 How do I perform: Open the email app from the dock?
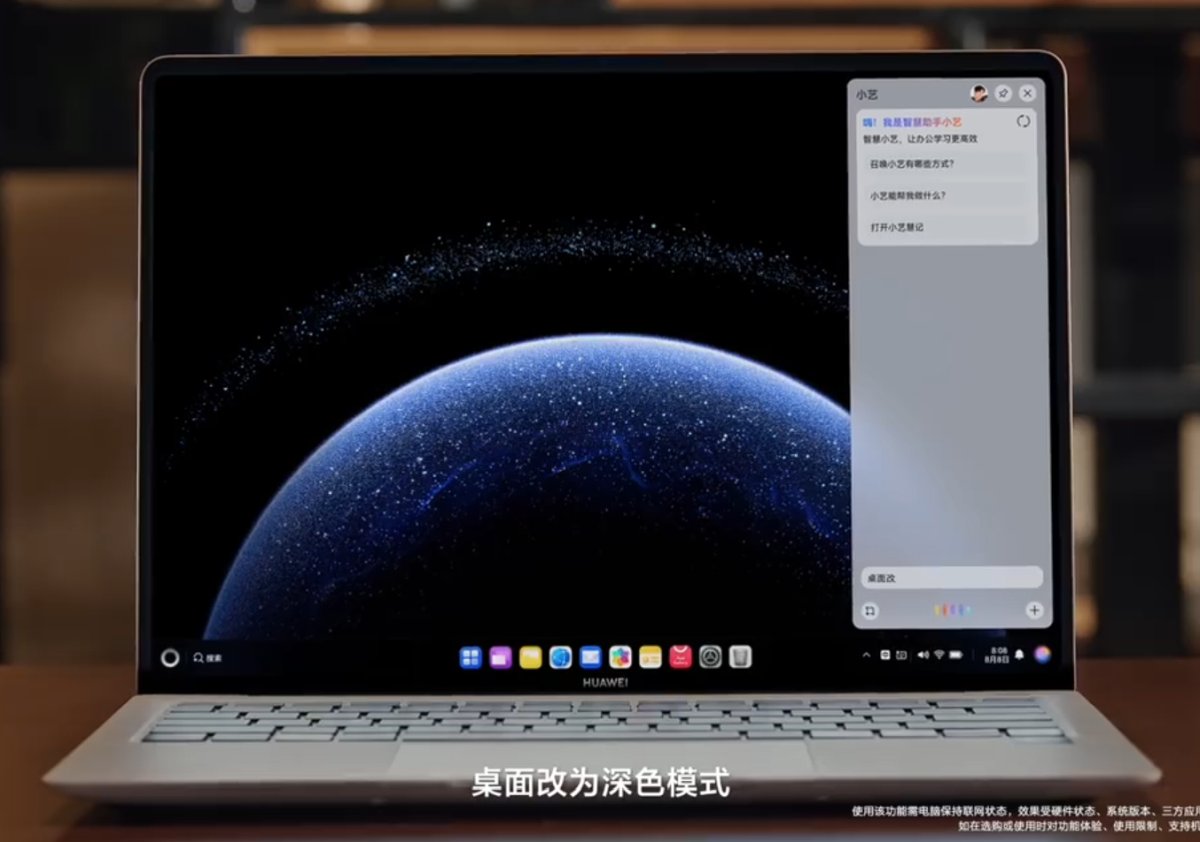(x=589, y=658)
